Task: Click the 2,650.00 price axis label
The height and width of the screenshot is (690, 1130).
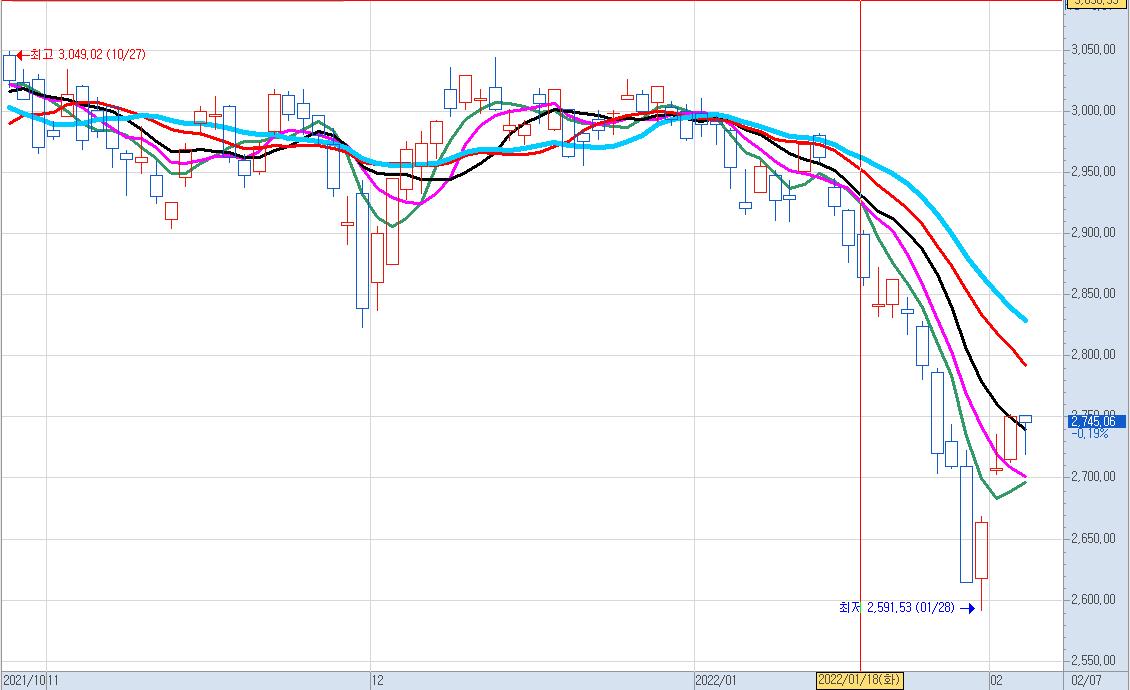Action: (x=1093, y=539)
